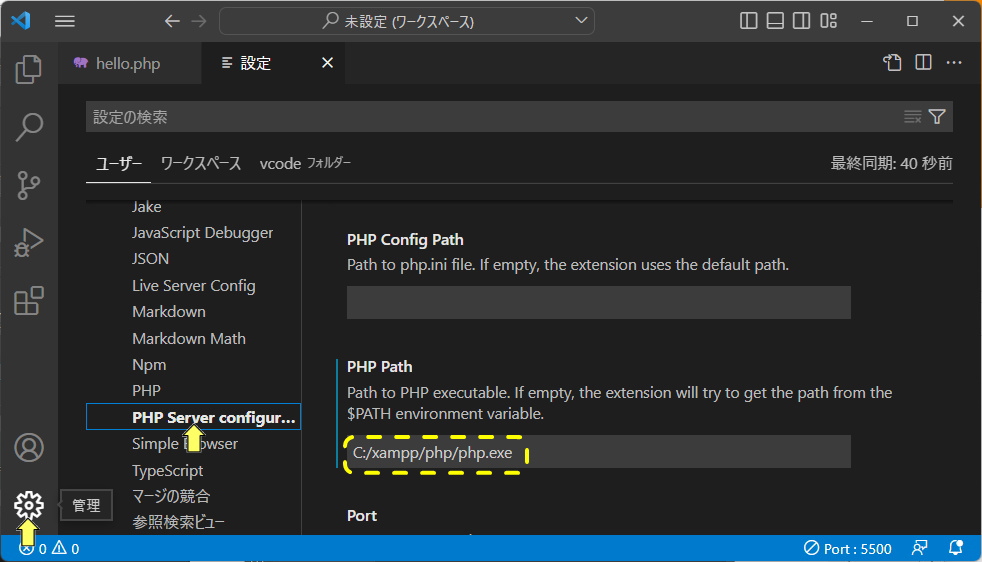Open the Accounts menu icon
The height and width of the screenshot is (562, 982).
pos(29,447)
